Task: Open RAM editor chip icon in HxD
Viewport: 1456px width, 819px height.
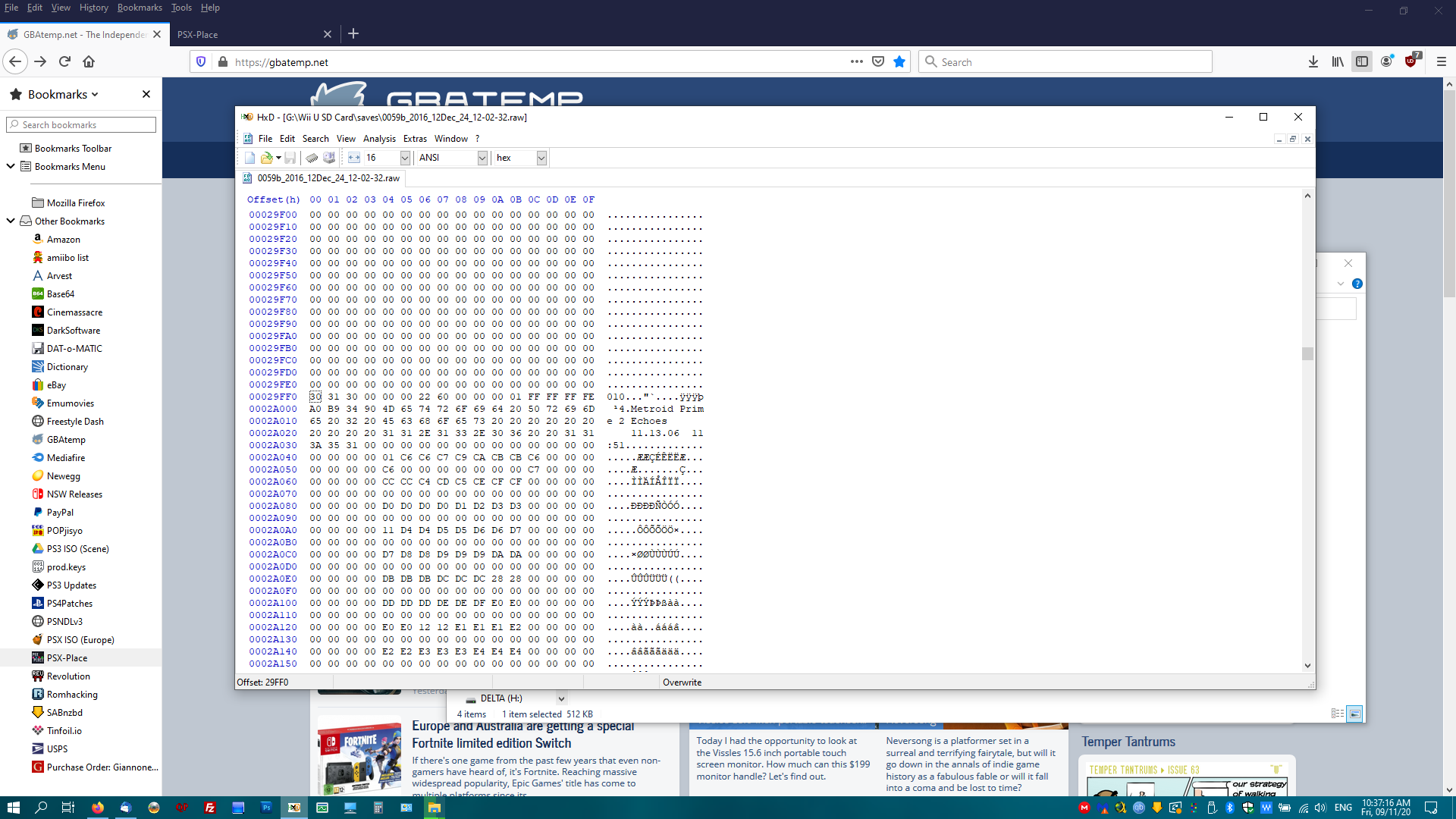Action: point(312,158)
